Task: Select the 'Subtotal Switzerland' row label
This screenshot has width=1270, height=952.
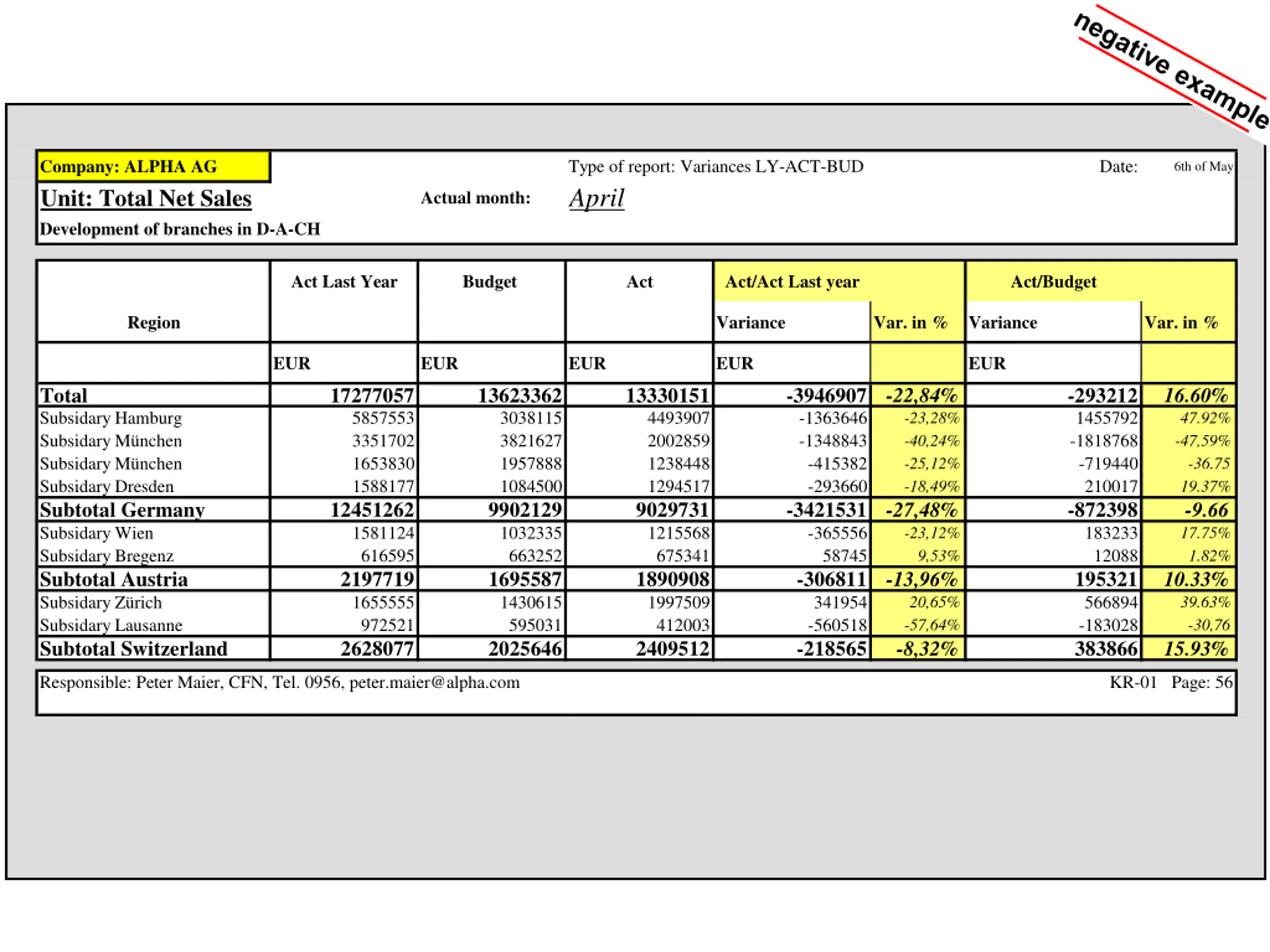Action: click(x=134, y=649)
